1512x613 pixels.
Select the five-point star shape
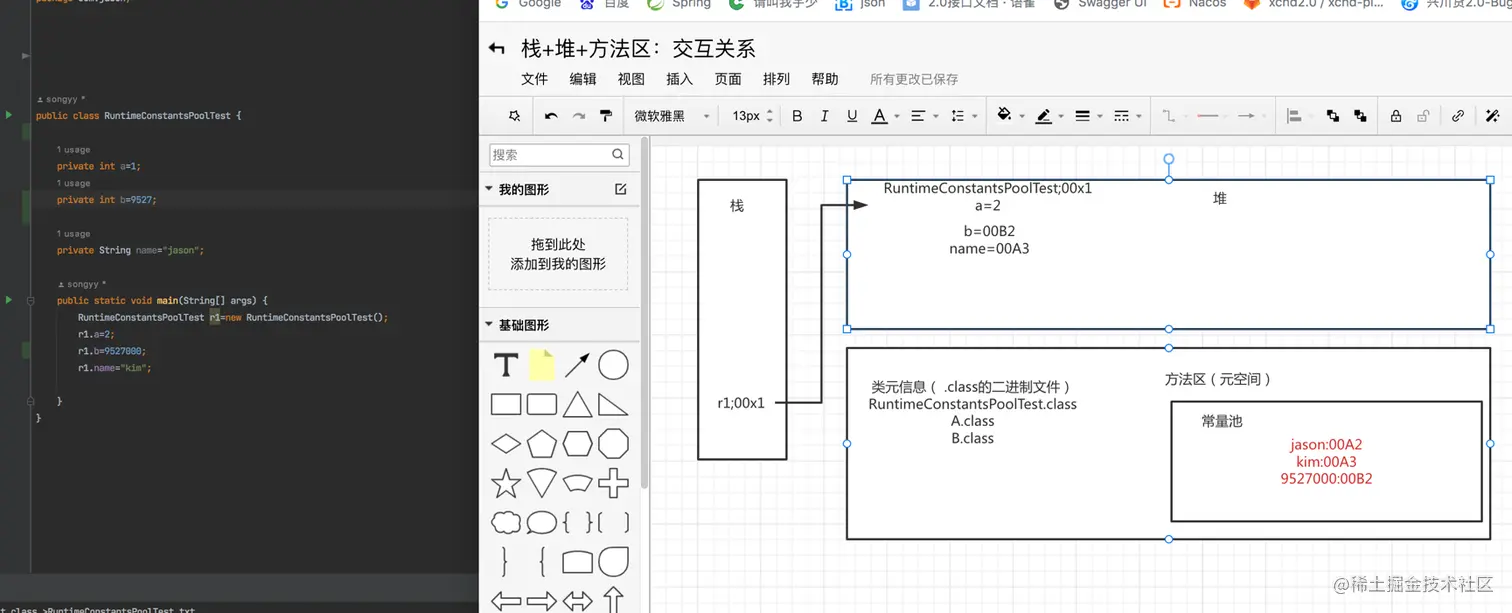pos(506,483)
